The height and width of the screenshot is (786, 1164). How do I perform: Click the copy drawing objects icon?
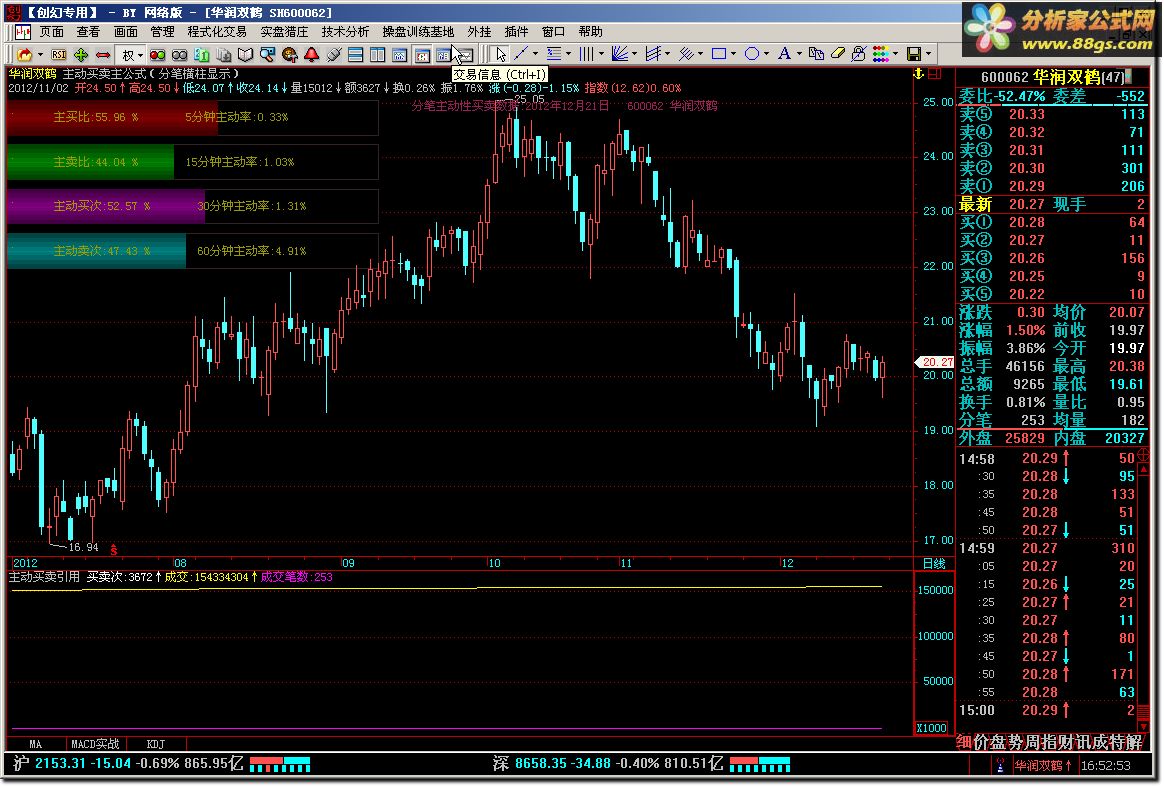click(817, 54)
